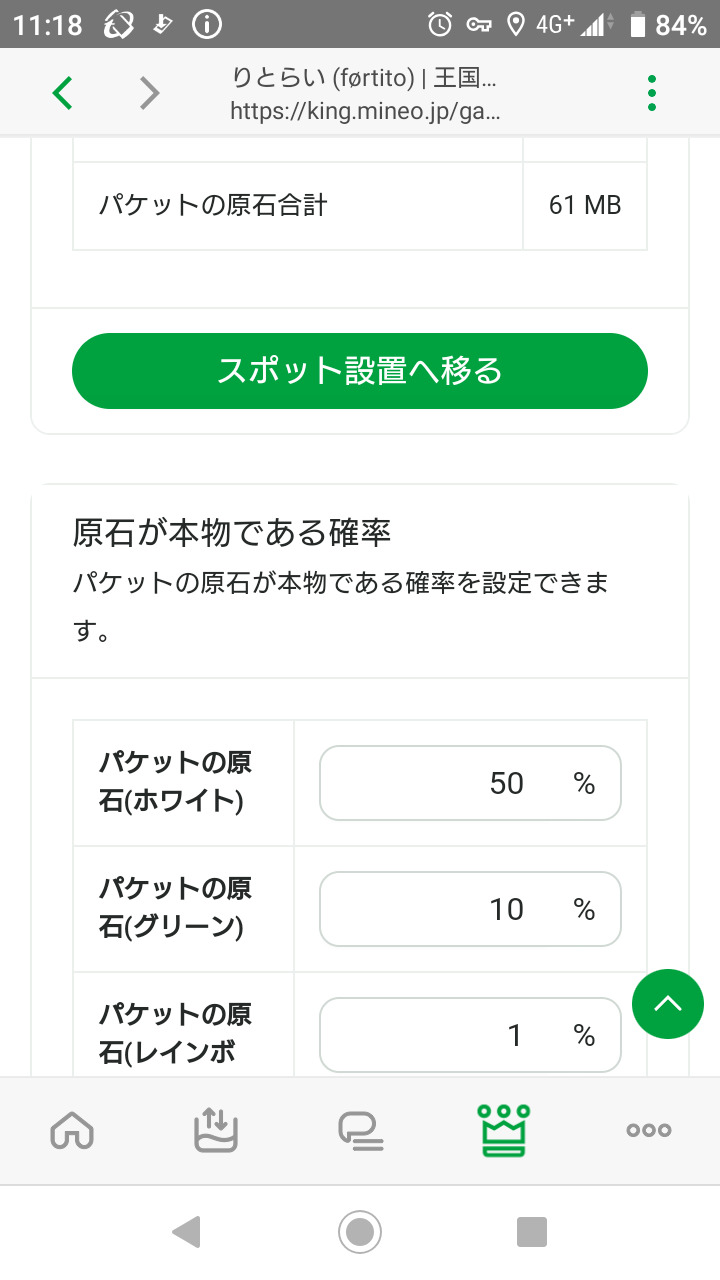
Task: Tap the 61 MB total cell
Action: tap(585, 206)
